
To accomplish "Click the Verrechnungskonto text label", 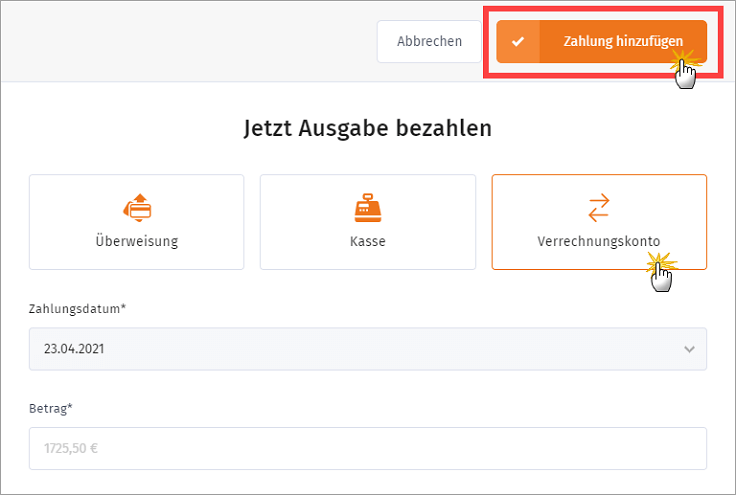I will [x=599, y=241].
